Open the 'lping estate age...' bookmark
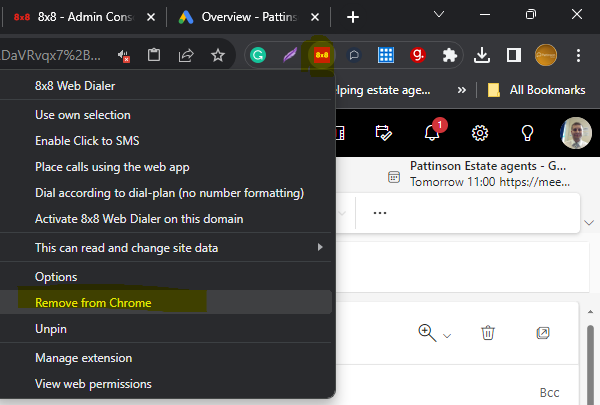Image resolution: width=600 pixels, height=405 pixels. tap(383, 90)
